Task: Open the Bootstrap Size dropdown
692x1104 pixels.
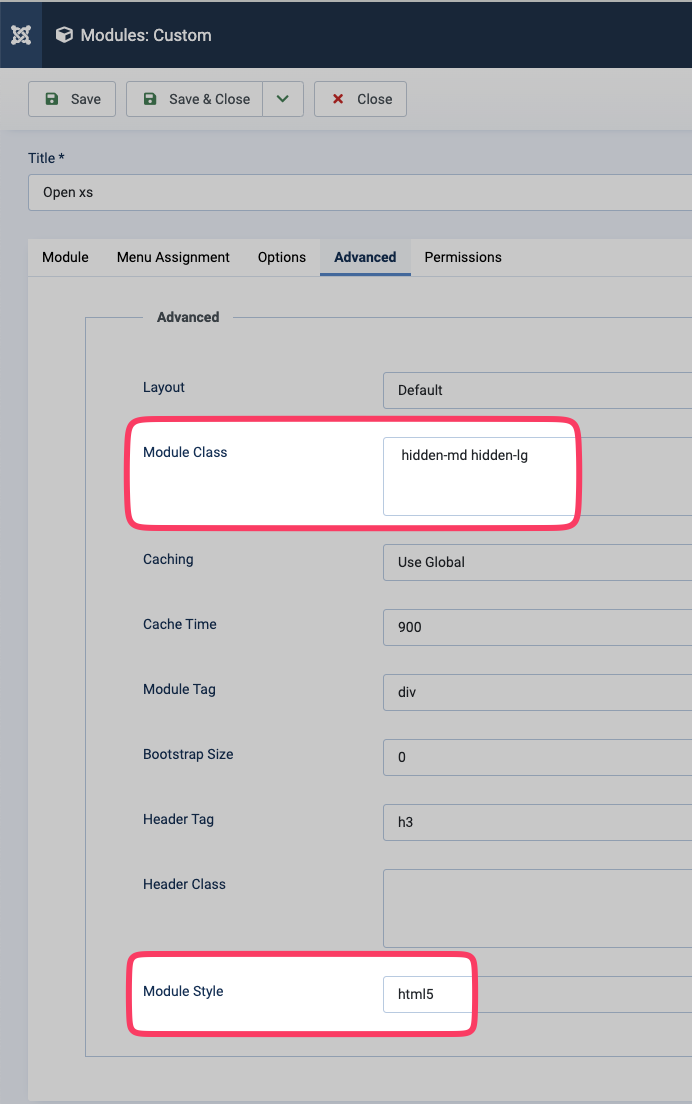Action: click(537, 757)
